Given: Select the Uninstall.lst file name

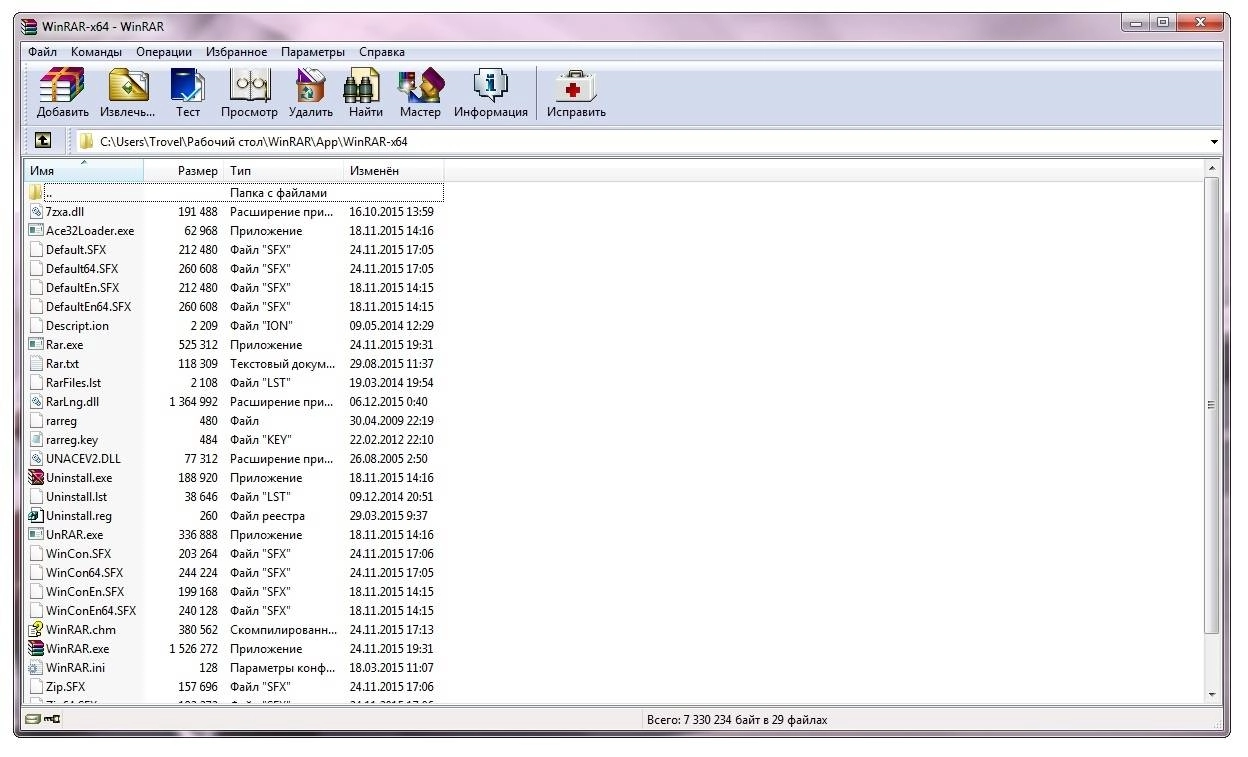Looking at the screenshot, I should 76,497.
